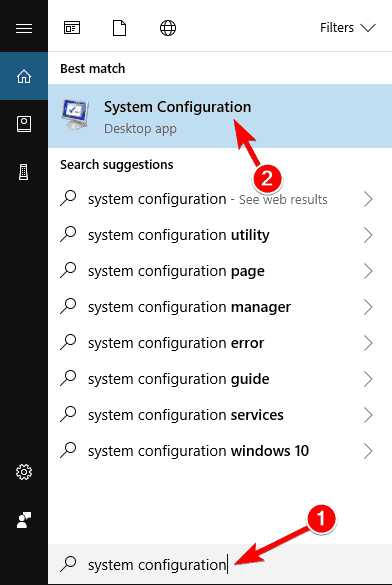Screen dimensions: 392x585
Task: Expand chevron for 'system configuration guide'
Action: pyautogui.click(x=368, y=379)
